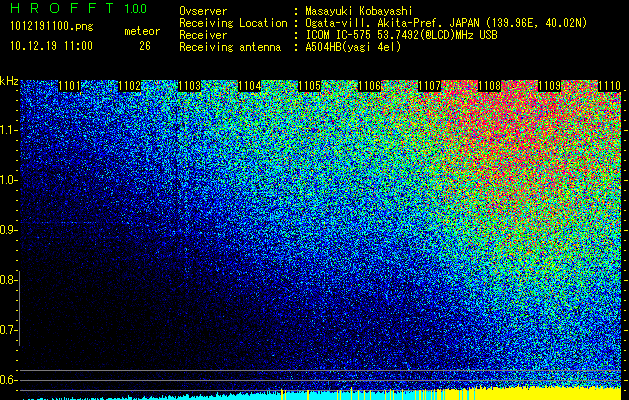629x400 pixels.
Task: Click the 1.1 kHz axis label
Action: coord(9,130)
